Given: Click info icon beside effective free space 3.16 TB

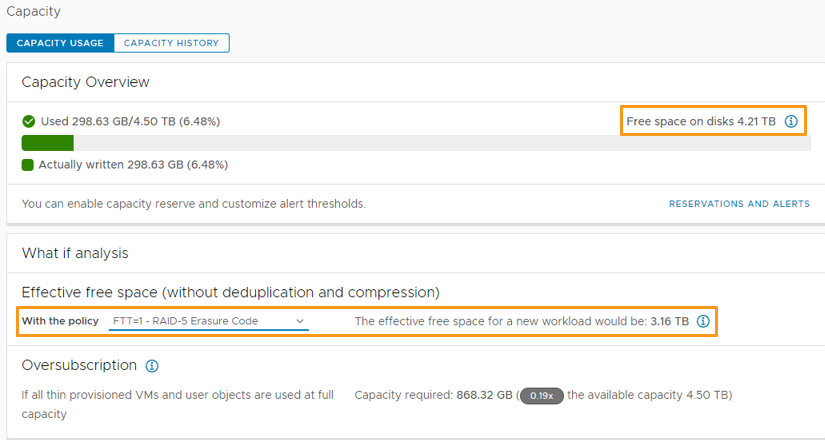Looking at the screenshot, I should point(703,322).
